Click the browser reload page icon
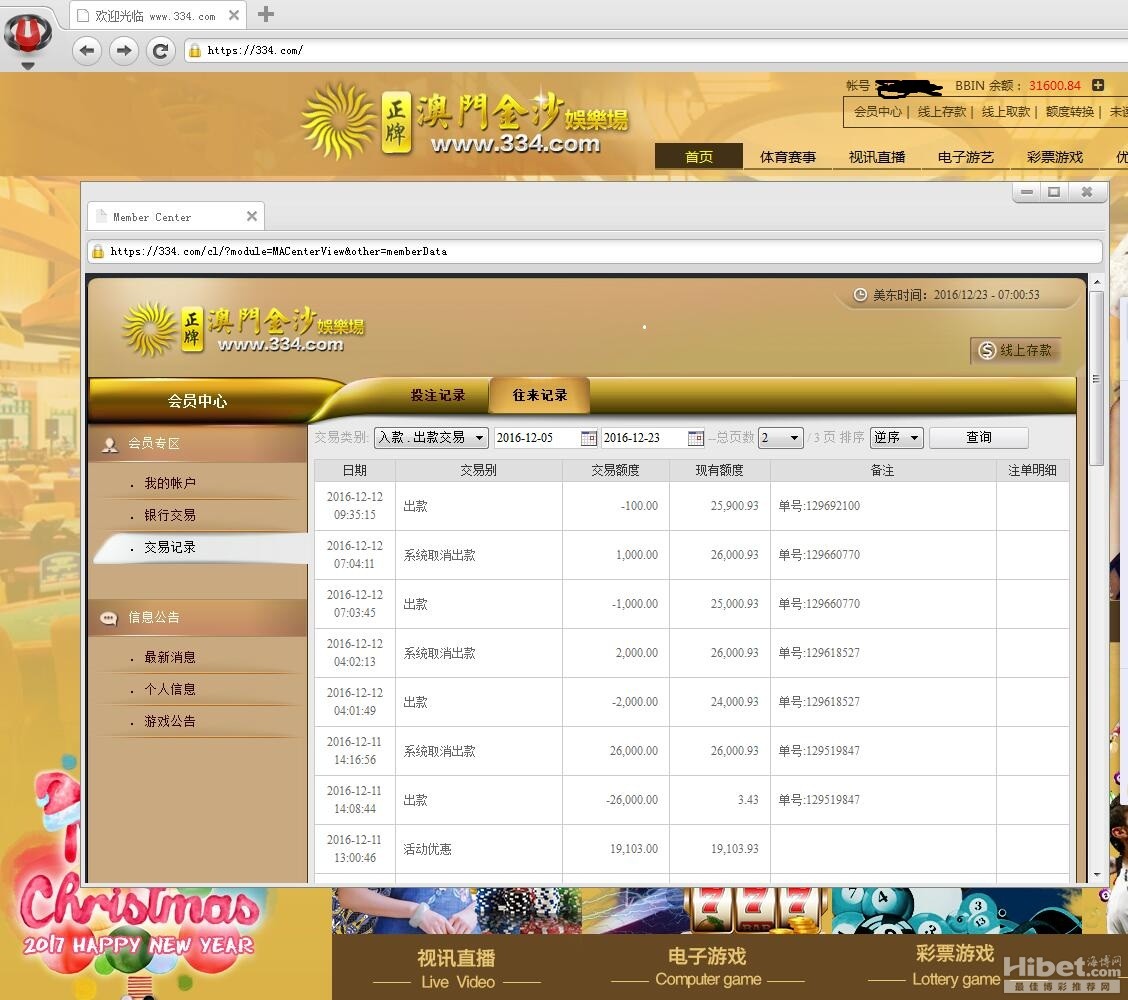This screenshot has height=1000, width=1128. [160, 50]
